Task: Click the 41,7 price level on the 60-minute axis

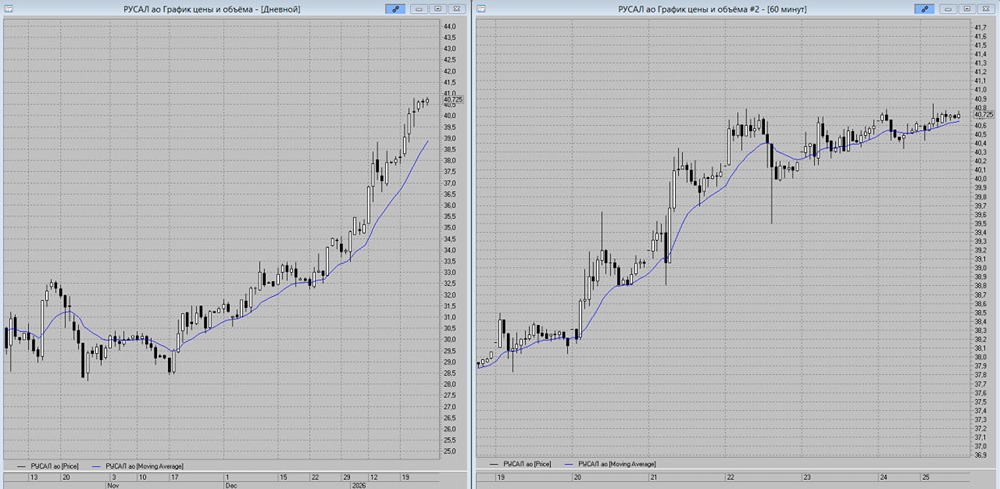Action: pos(980,27)
